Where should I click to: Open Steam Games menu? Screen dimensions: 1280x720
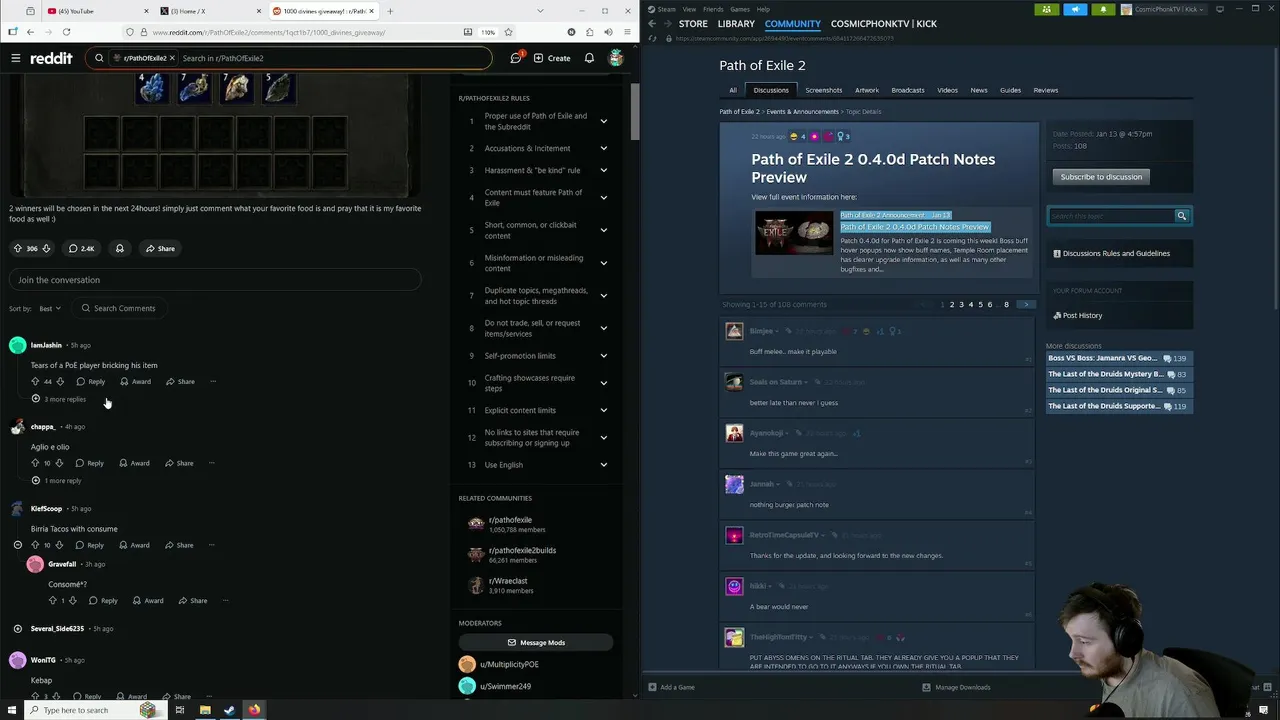[x=740, y=9]
